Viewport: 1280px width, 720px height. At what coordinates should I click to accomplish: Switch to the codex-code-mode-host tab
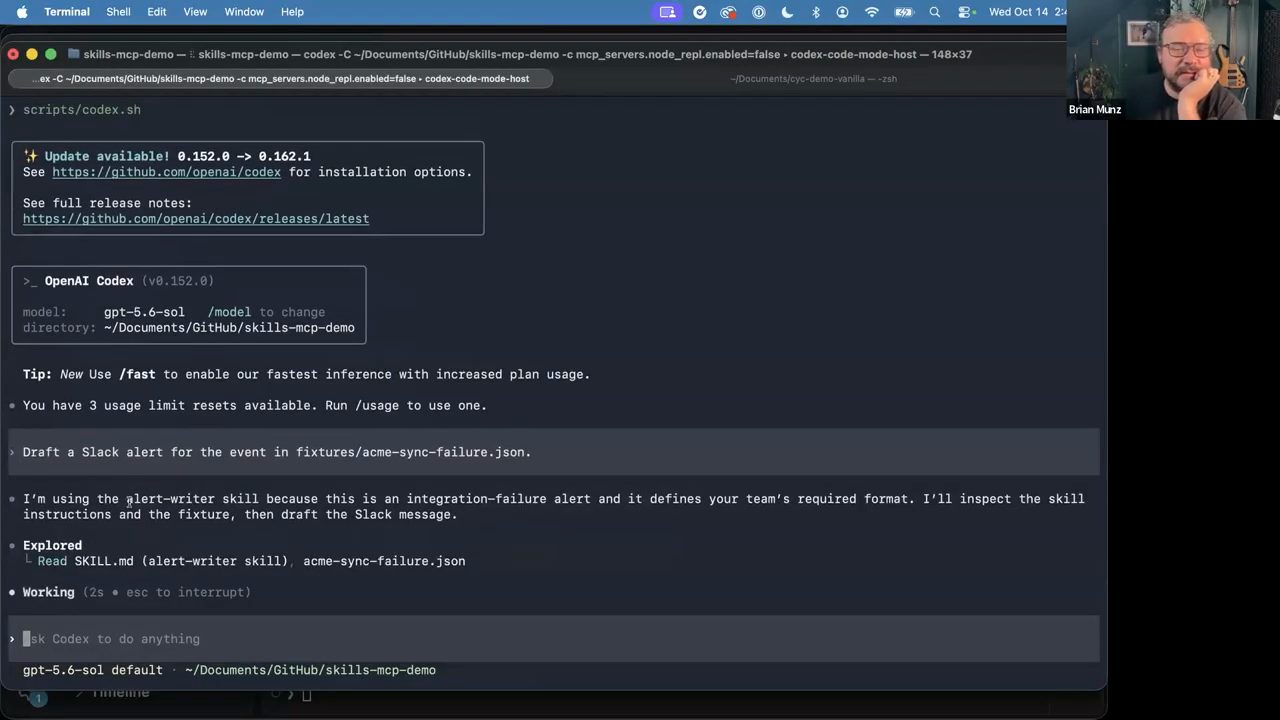(281, 78)
